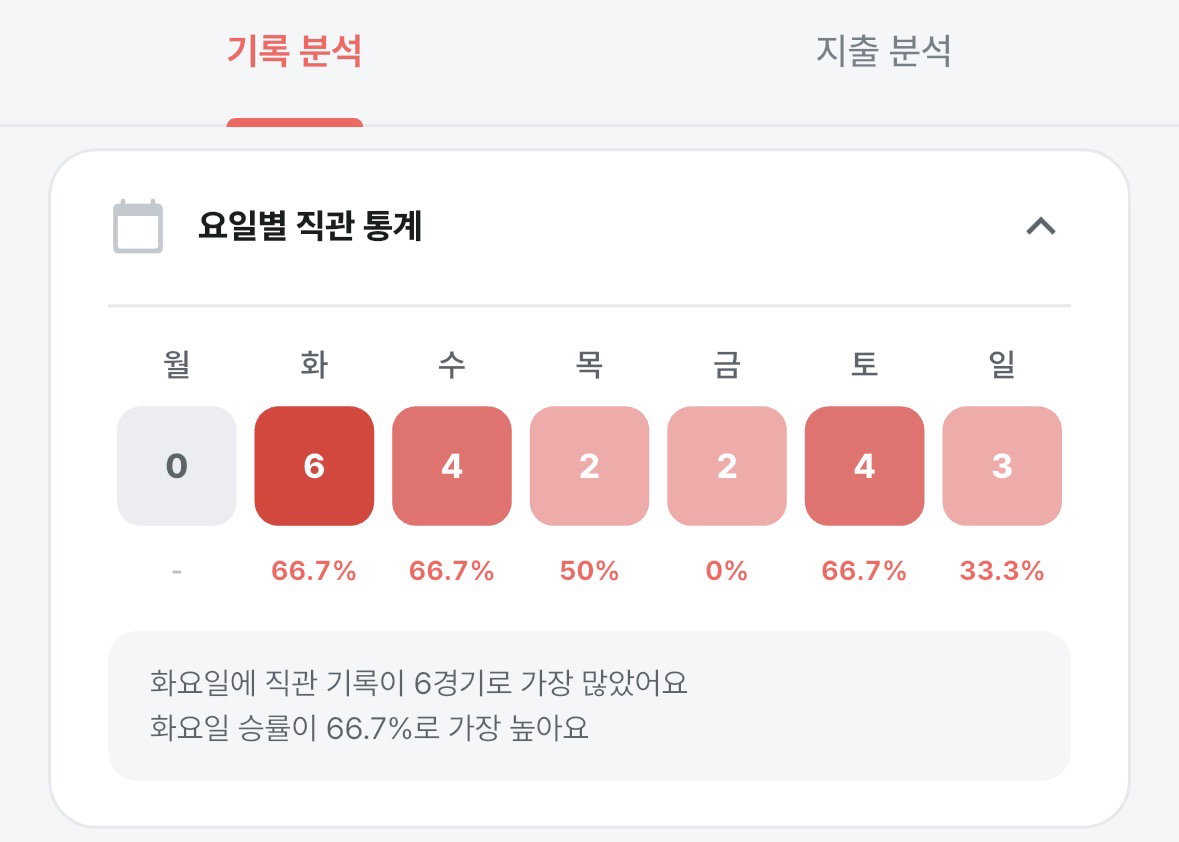Select the Saturday tile showing 4
Viewport: 1179px width, 842px height.
[x=865, y=466]
